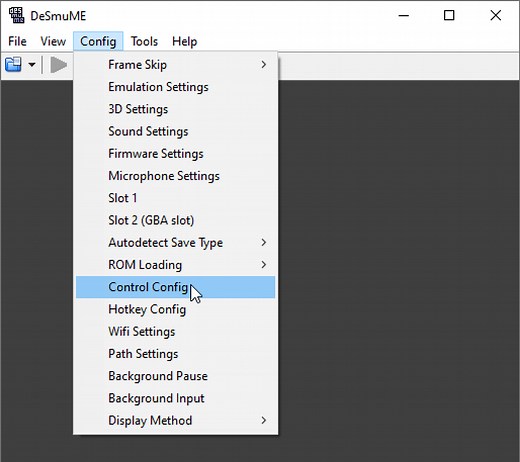Screen dimensions: 520x462
Task: Expand the Display Method submenu
Action: 175,420
